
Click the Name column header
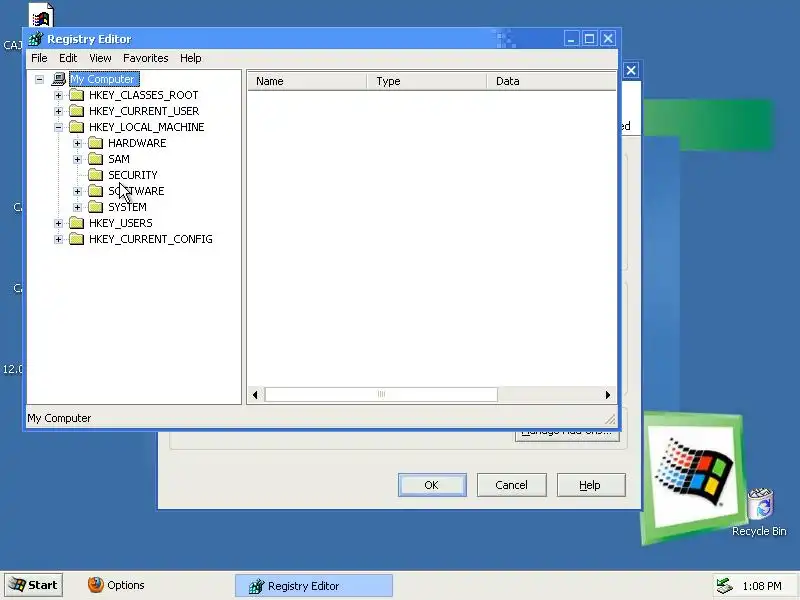click(307, 81)
